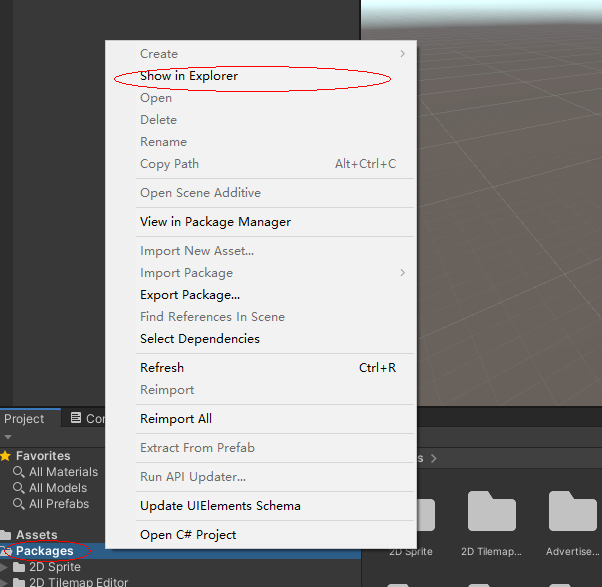Choose Find References In Scene
This screenshot has width=602, height=587.
(261, 317)
